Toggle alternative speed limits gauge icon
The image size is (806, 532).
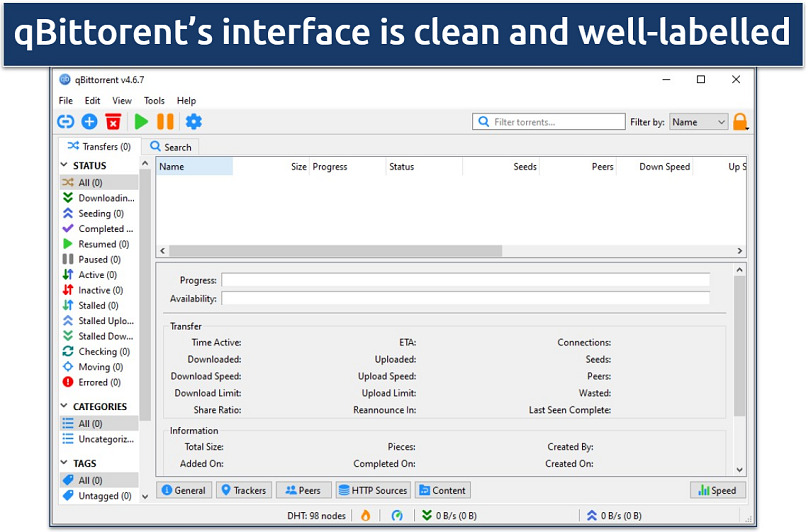[x=397, y=516]
